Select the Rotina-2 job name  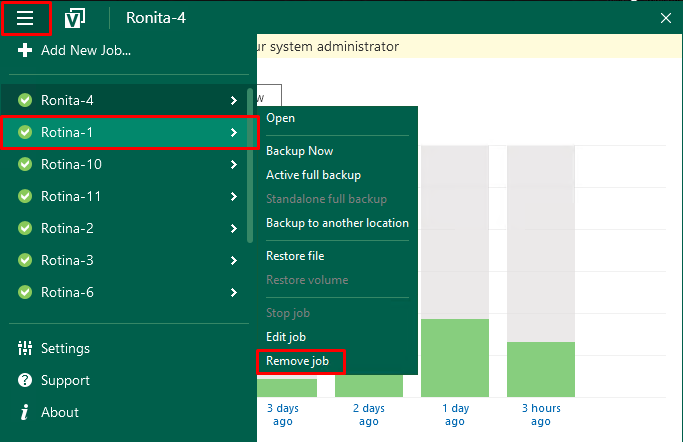(x=67, y=229)
